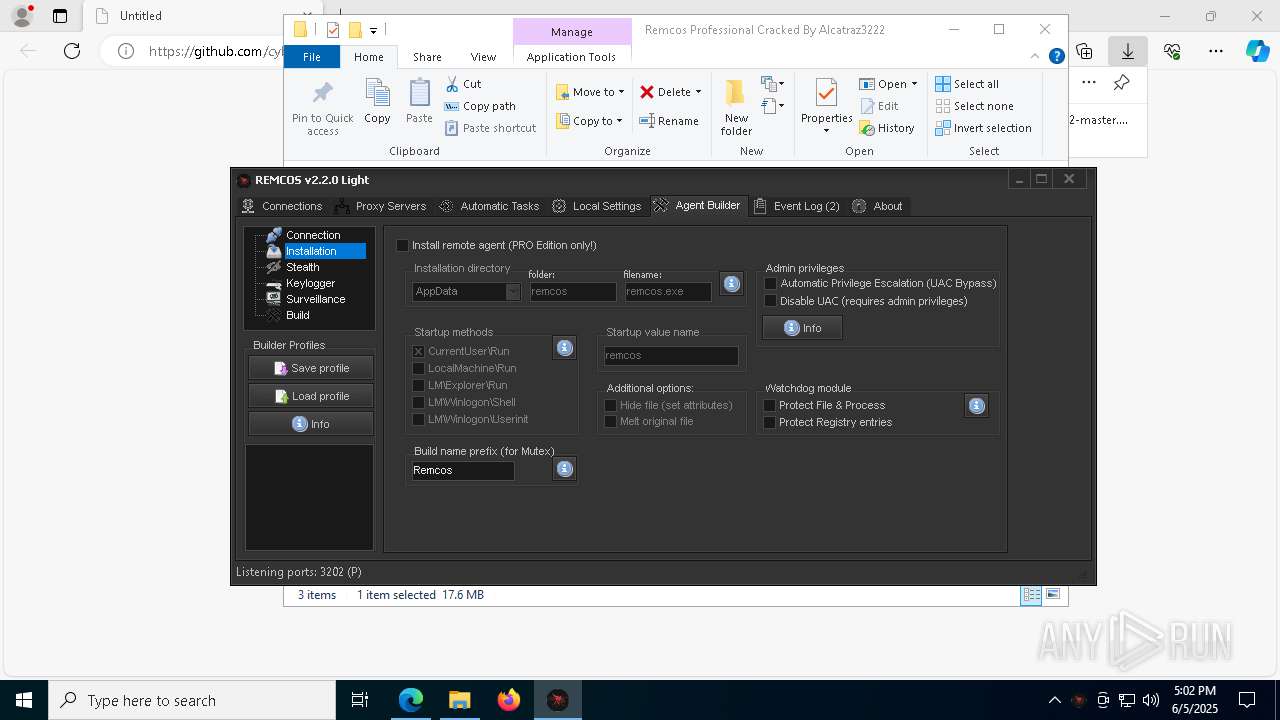1280x720 pixels.
Task: Open Firefox from taskbar
Action: [x=508, y=700]
